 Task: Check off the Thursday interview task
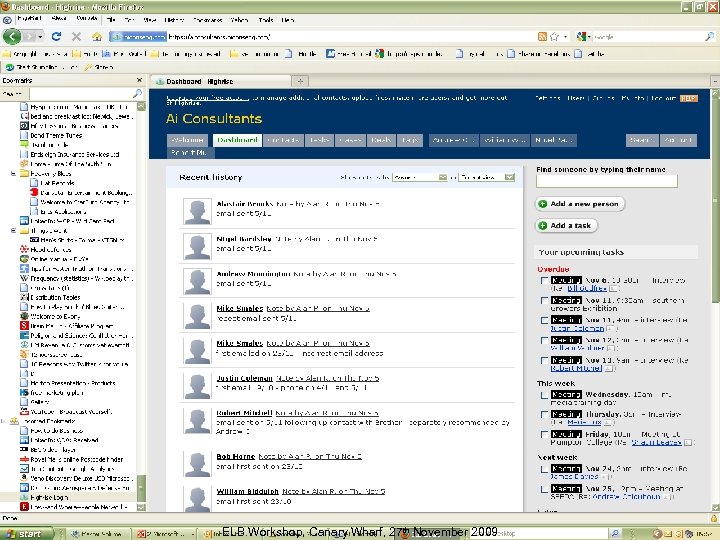coord(544,414)
